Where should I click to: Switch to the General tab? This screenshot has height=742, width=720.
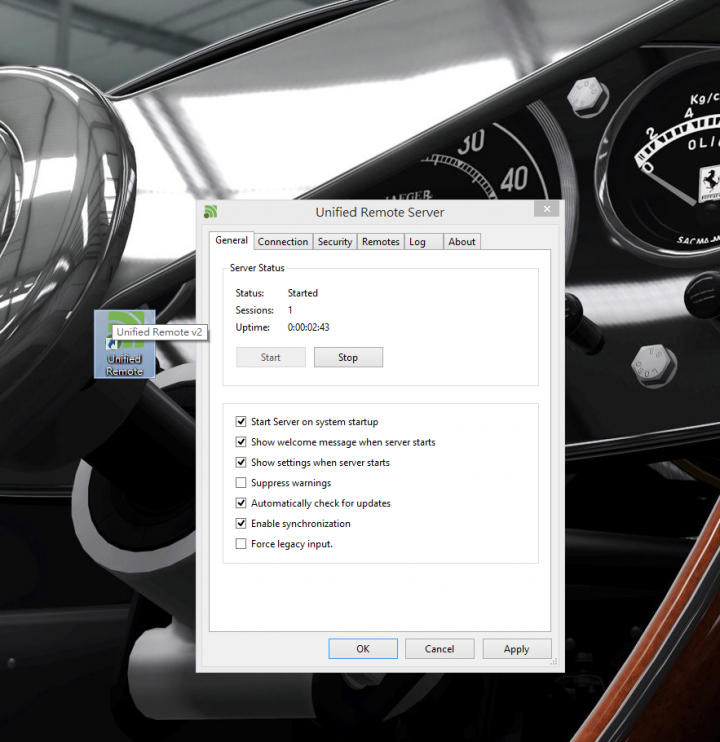231,240
